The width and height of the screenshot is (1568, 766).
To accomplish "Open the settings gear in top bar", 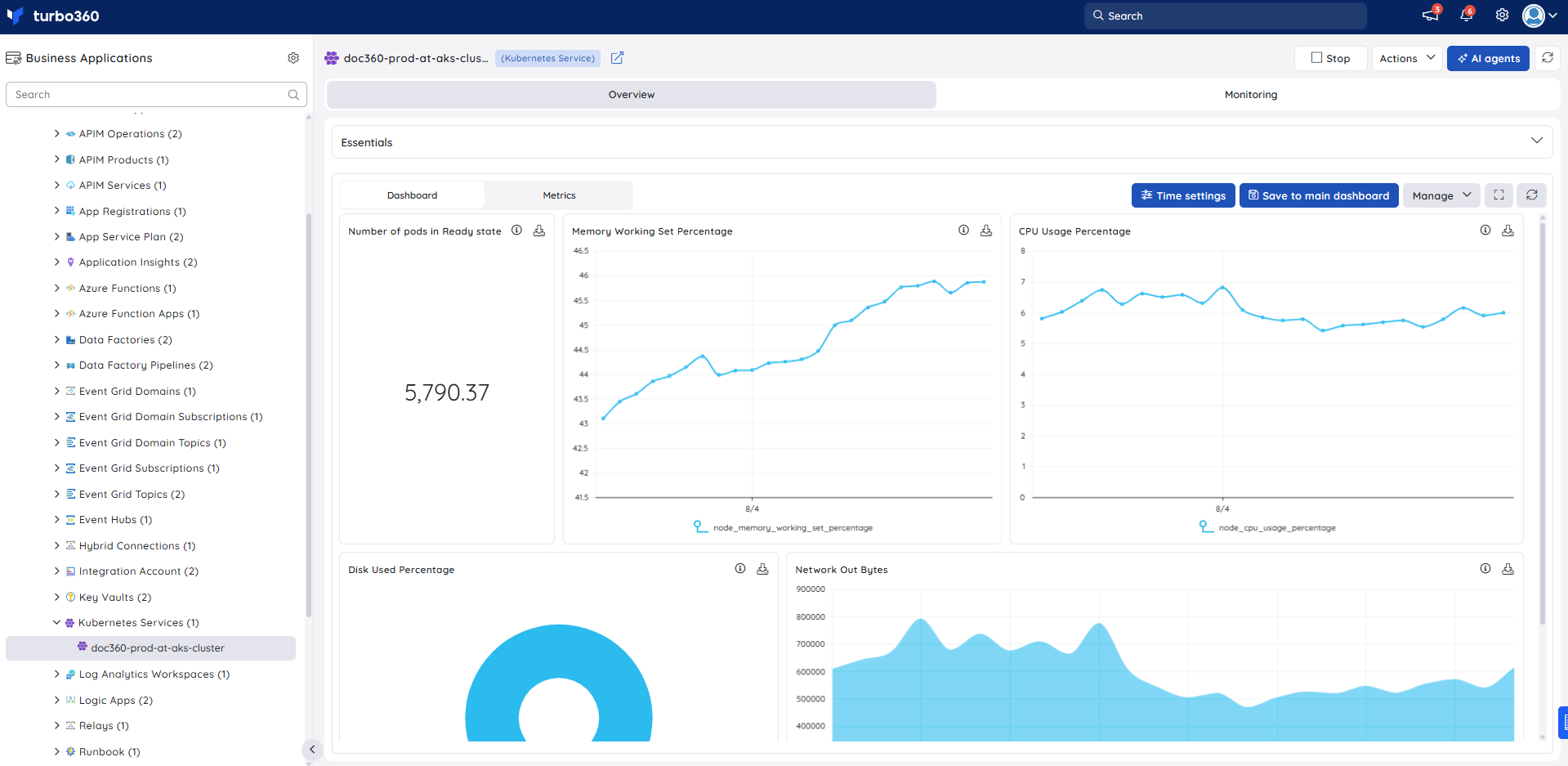I will (x=1502, y=15).
